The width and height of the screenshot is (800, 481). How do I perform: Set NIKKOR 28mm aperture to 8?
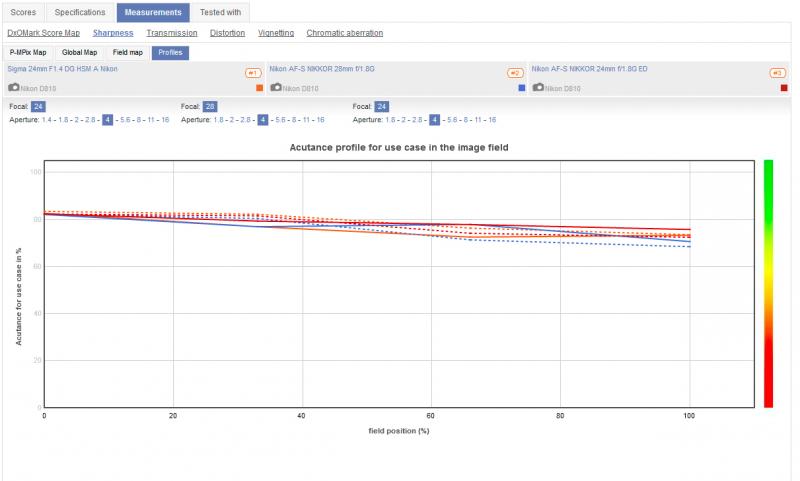click(x=294, y=120)
